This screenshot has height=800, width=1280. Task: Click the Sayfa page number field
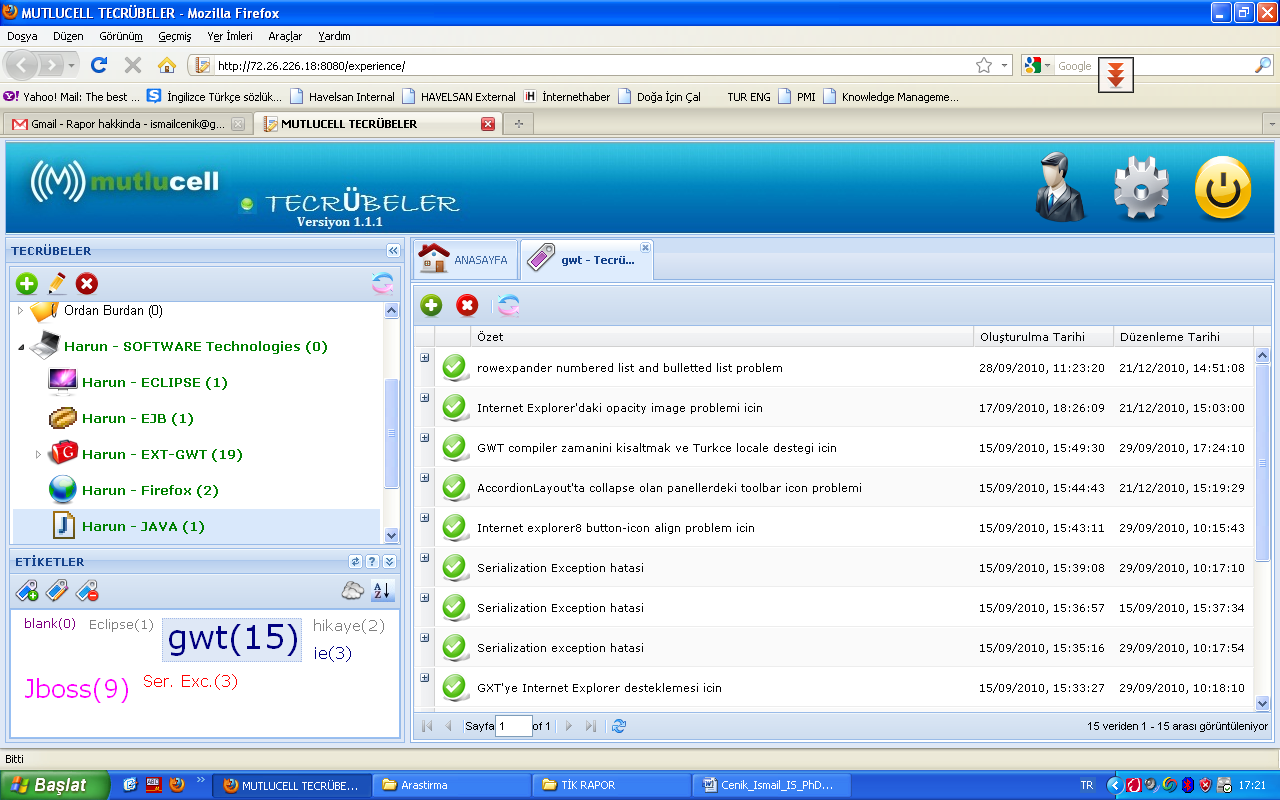(514, 726)
